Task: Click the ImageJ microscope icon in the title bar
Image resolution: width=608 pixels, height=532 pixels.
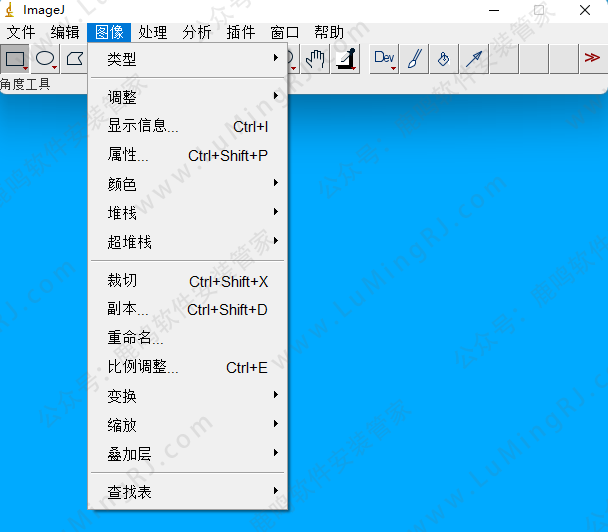Action: pos(9,10)
